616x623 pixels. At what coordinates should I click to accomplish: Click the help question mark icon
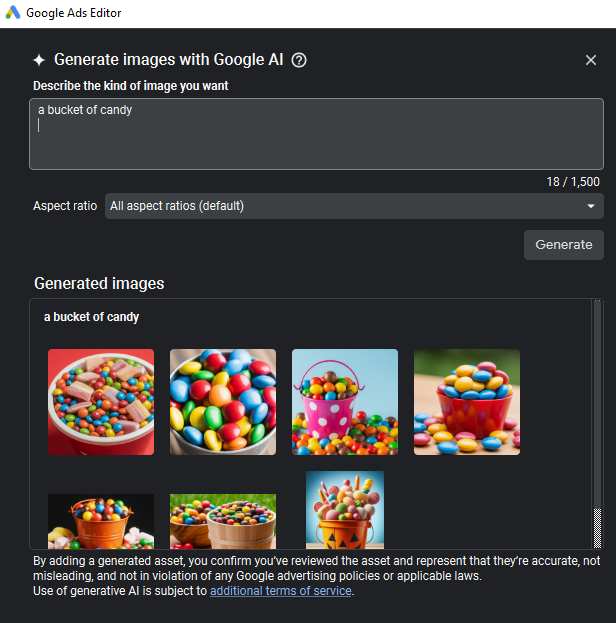coord(299,60)
